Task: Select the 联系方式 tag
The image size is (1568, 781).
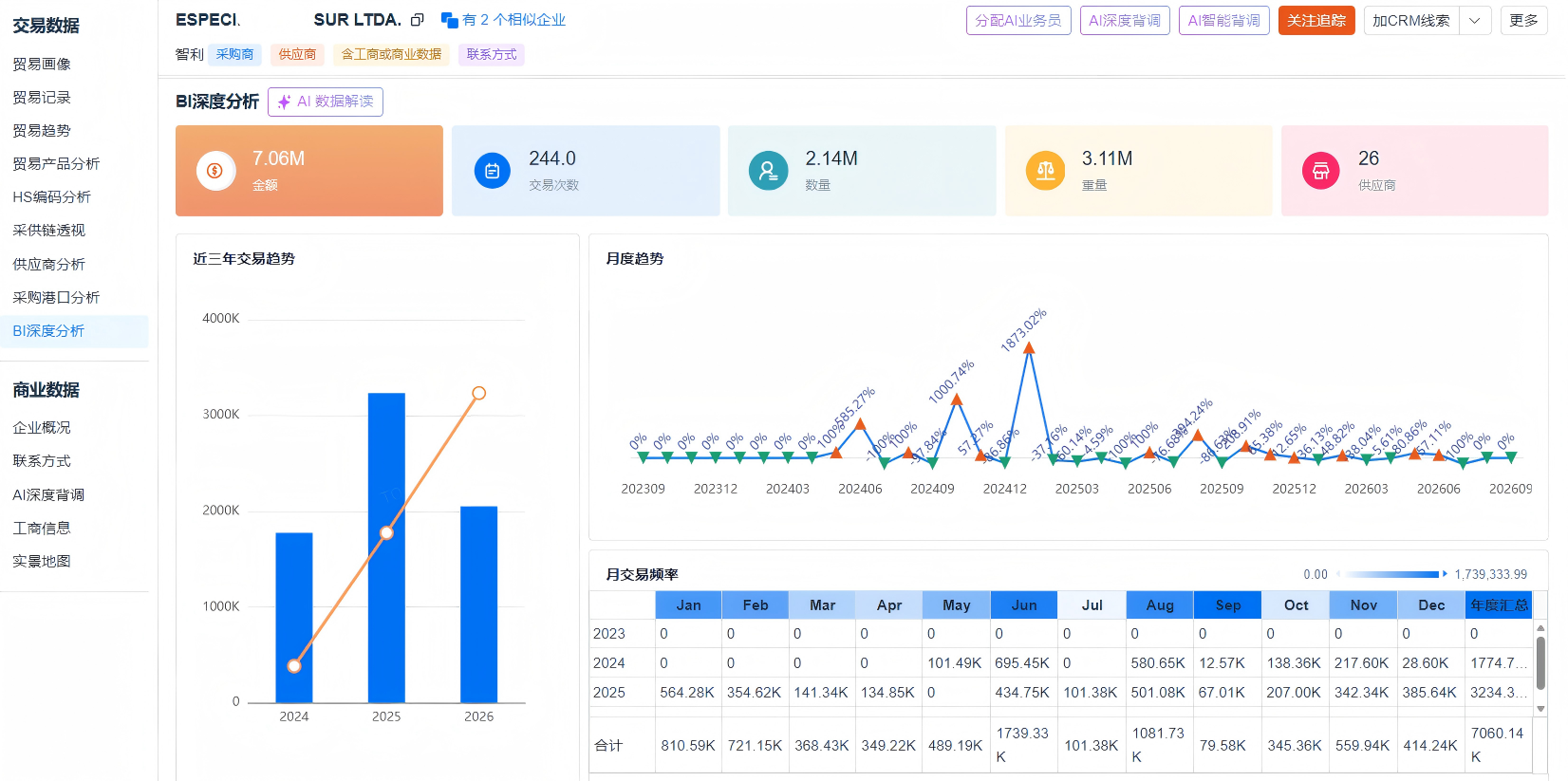Action: tap(492, 55)
